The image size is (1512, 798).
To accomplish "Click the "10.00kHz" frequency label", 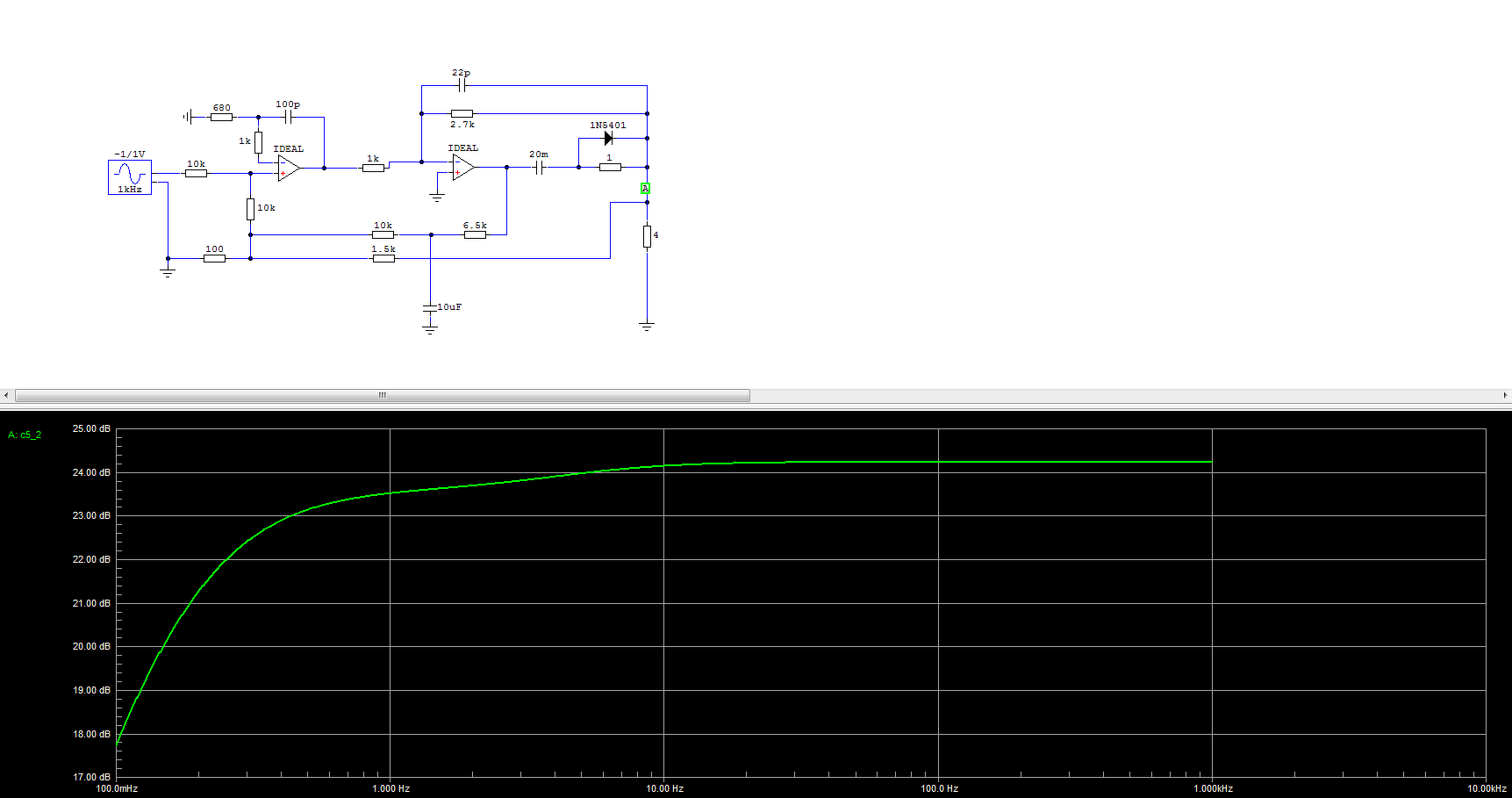I will 1487,788.
